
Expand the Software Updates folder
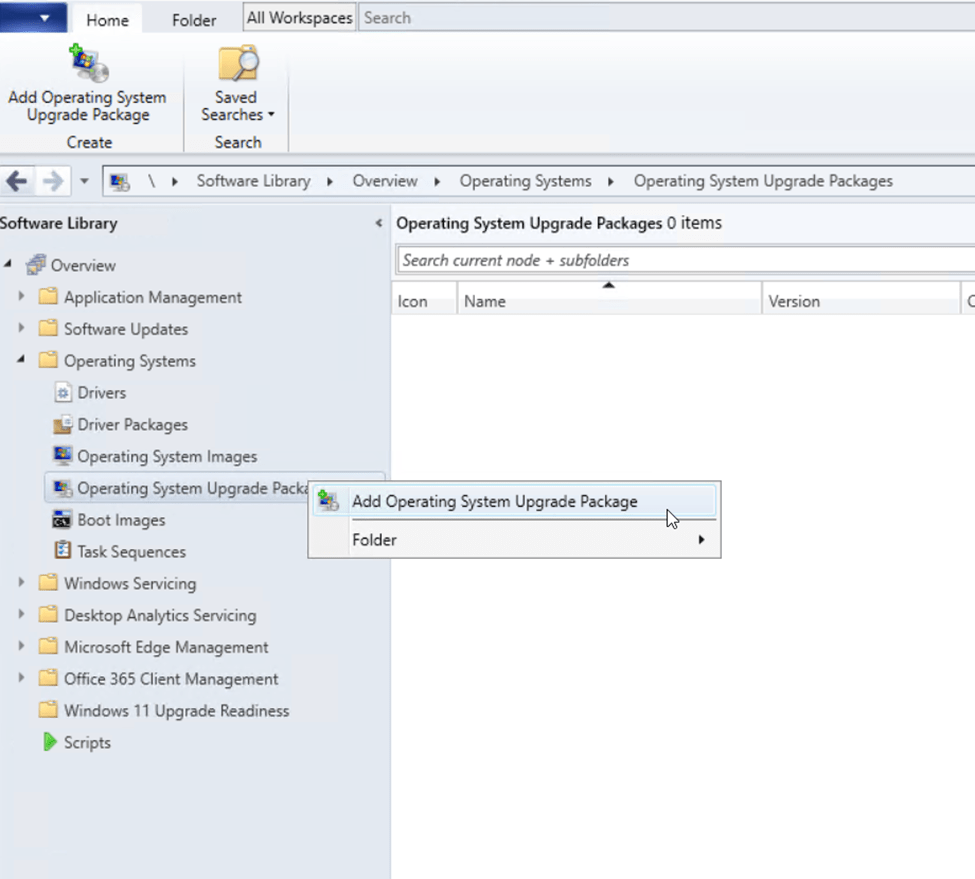click(x=22, y=329)
